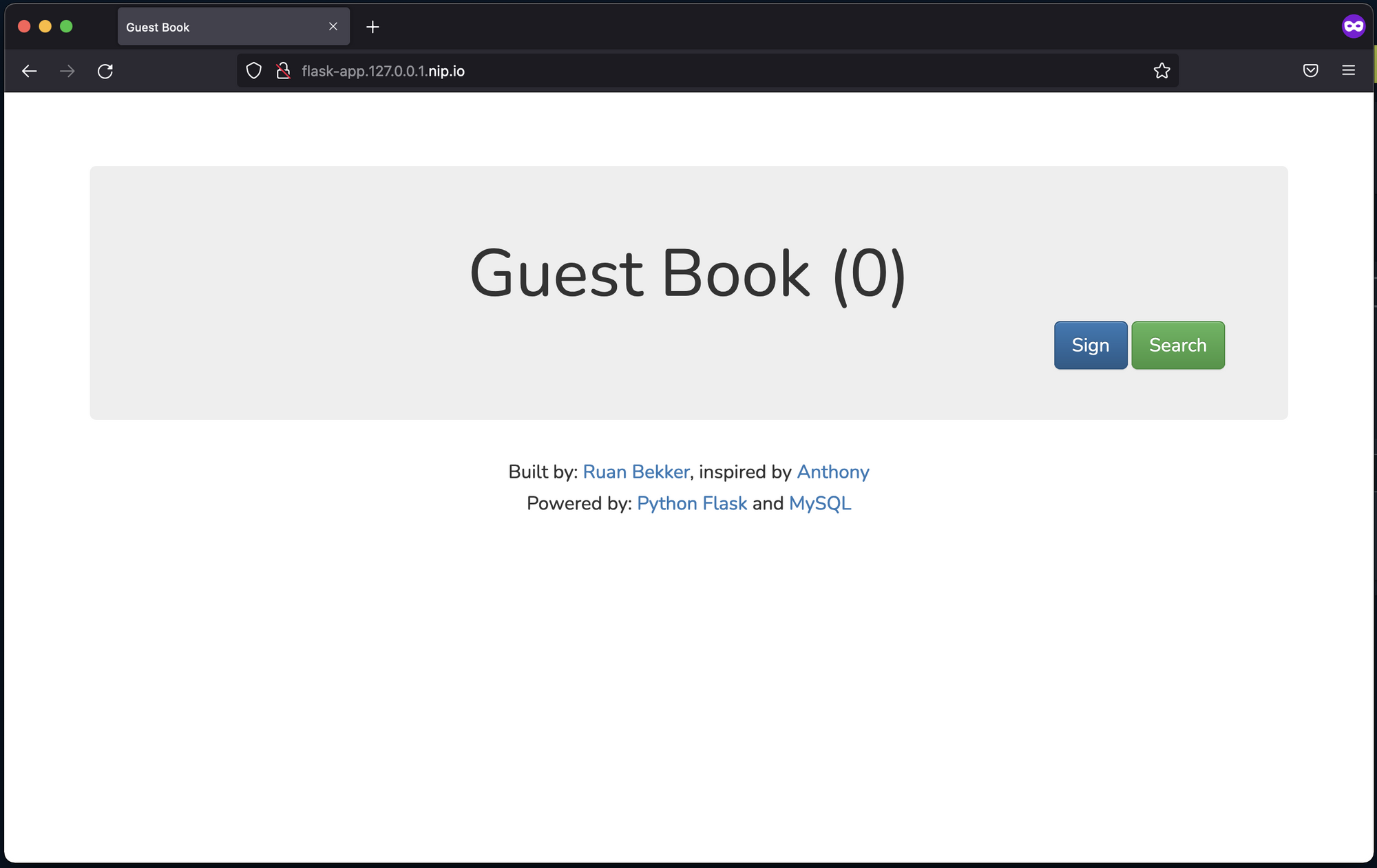Bookmark this page with the star
The image size is (1377, 868).
pyautogui.click(x=1161, y=71)
